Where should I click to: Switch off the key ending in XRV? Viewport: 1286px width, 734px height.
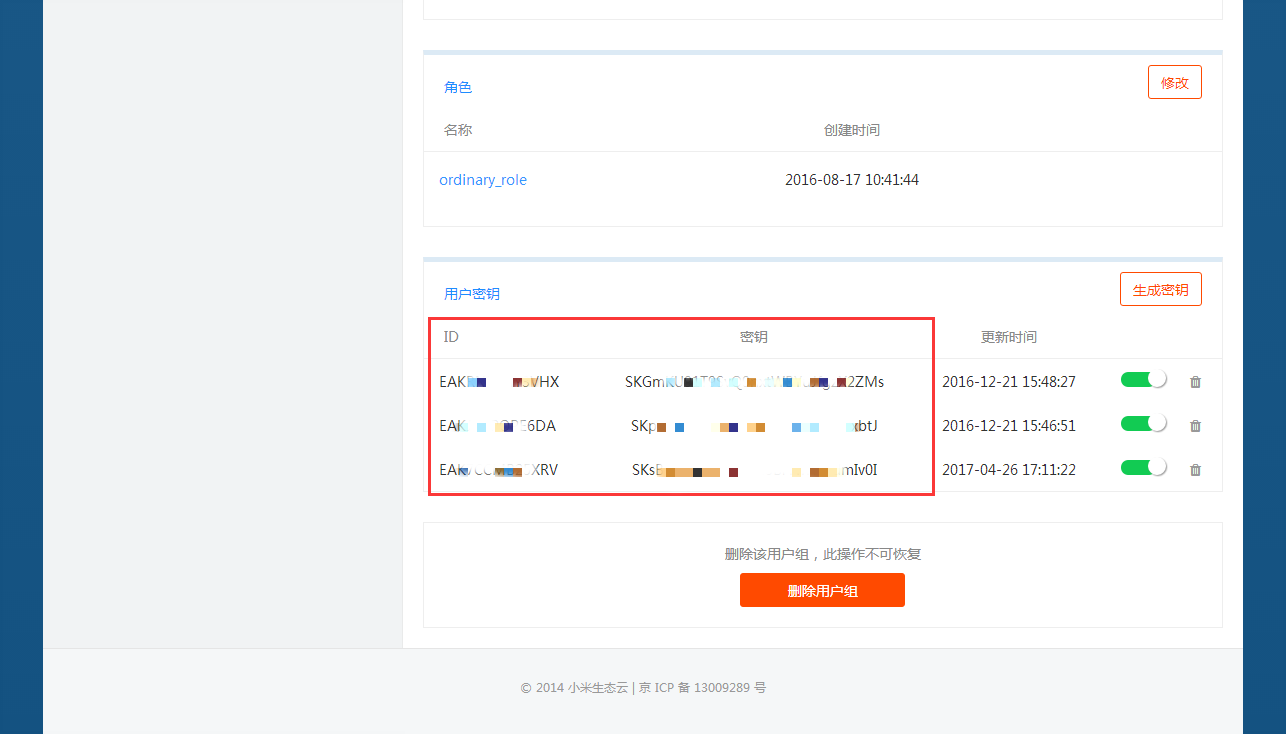point(1143,468)
